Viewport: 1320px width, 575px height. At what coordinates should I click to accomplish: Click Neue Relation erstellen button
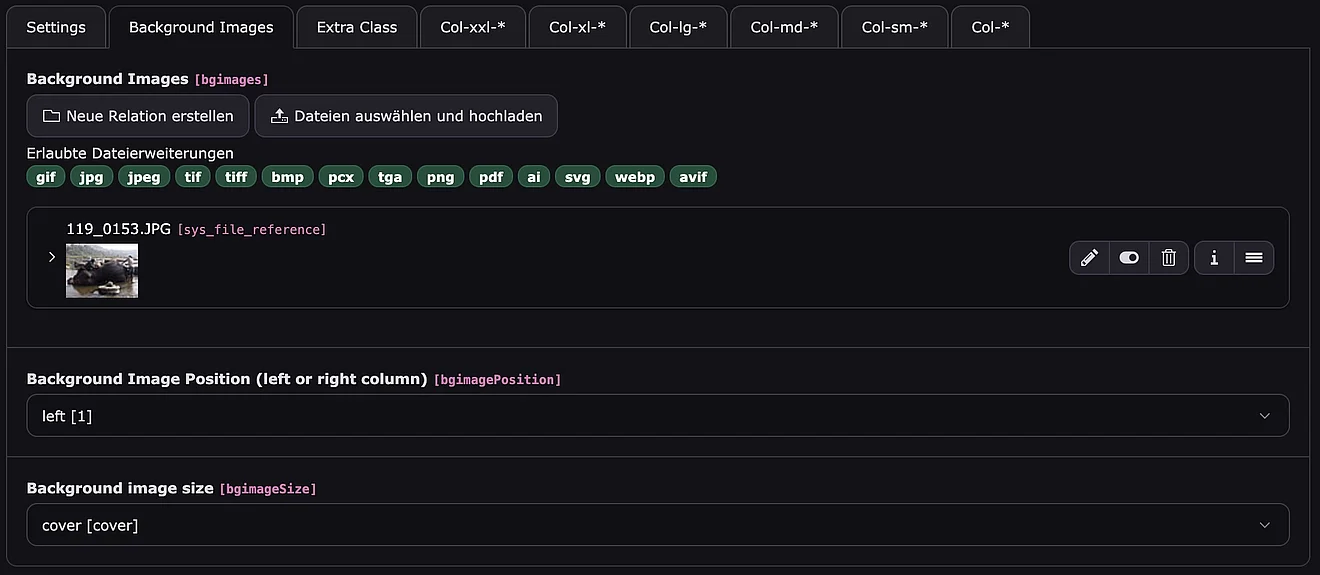point(138,116)
